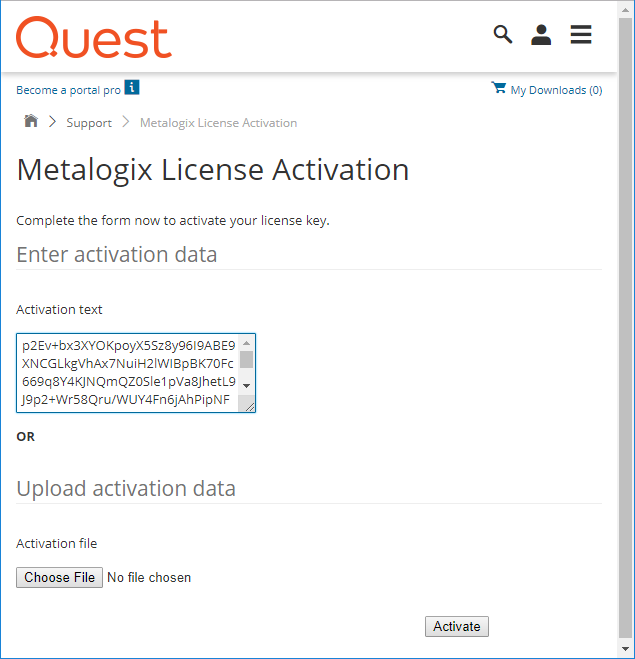Click the Choose File button
This screenshot has height=659, width=635.
60,577
